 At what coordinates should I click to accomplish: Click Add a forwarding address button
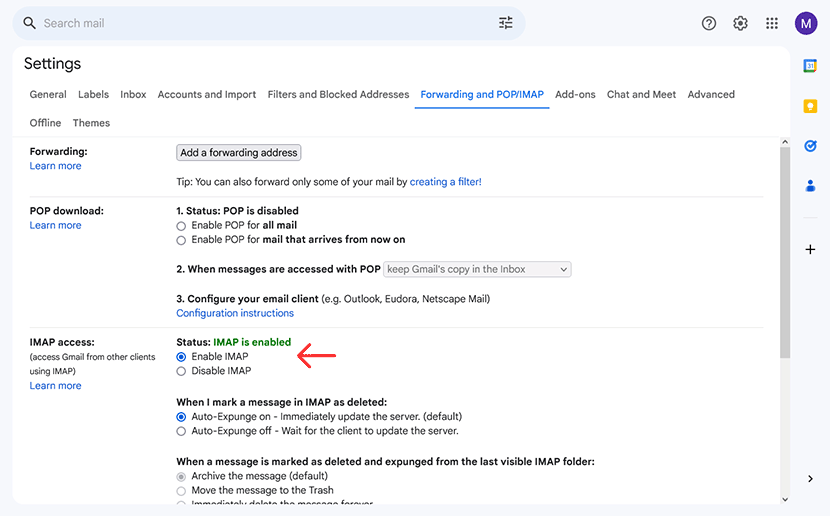pyautogui.click(x=239, y=152)
